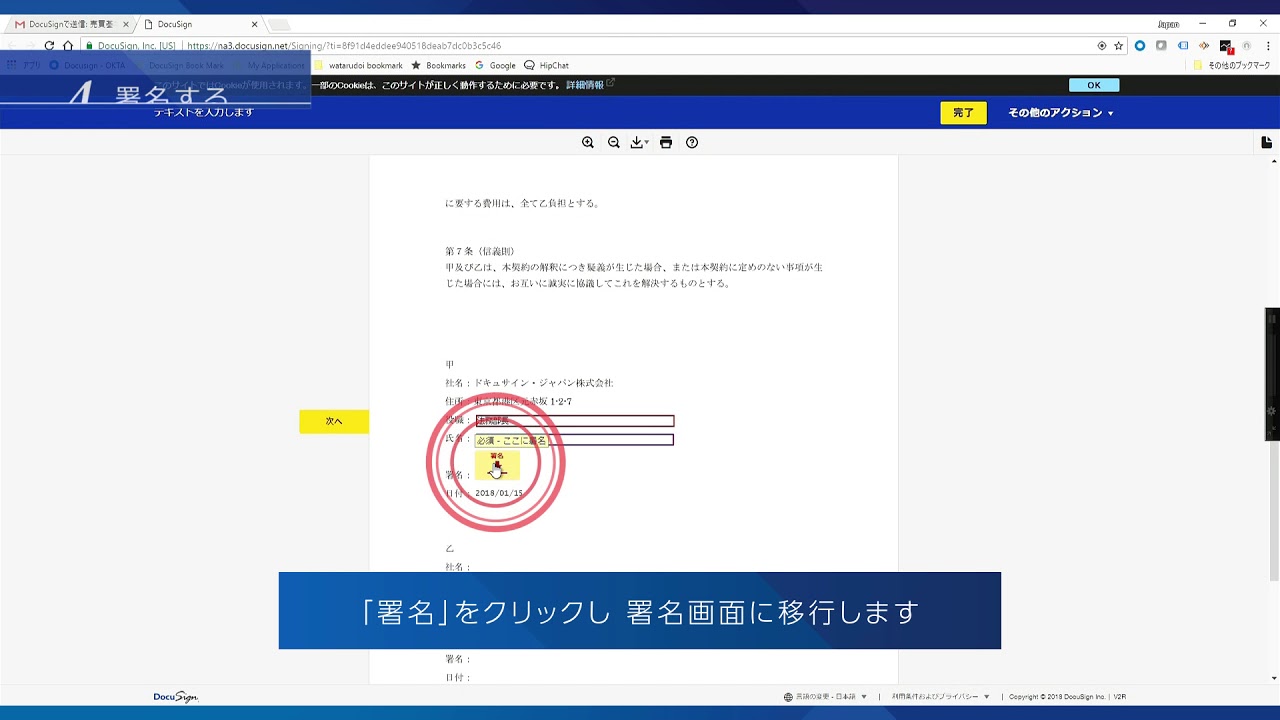The height and width of the screenshot is (720, 1280).
Task: Click the gray square extension icon
Action: click(x=1161, y=46)
